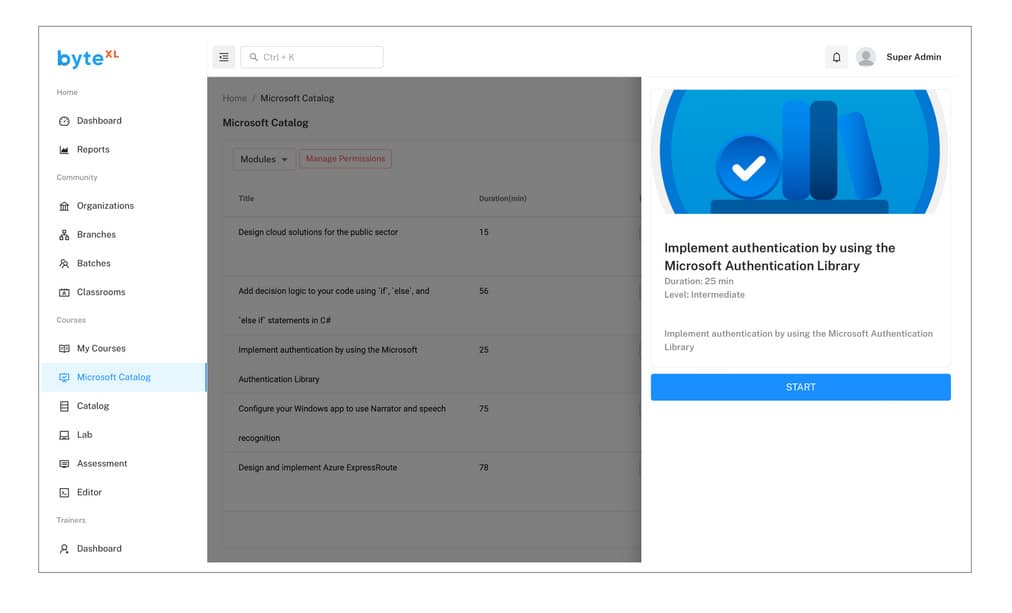Click the Home section Dashboard gauge icon
The height and width of the screenshot is (613, 1012).
[64, 121]
